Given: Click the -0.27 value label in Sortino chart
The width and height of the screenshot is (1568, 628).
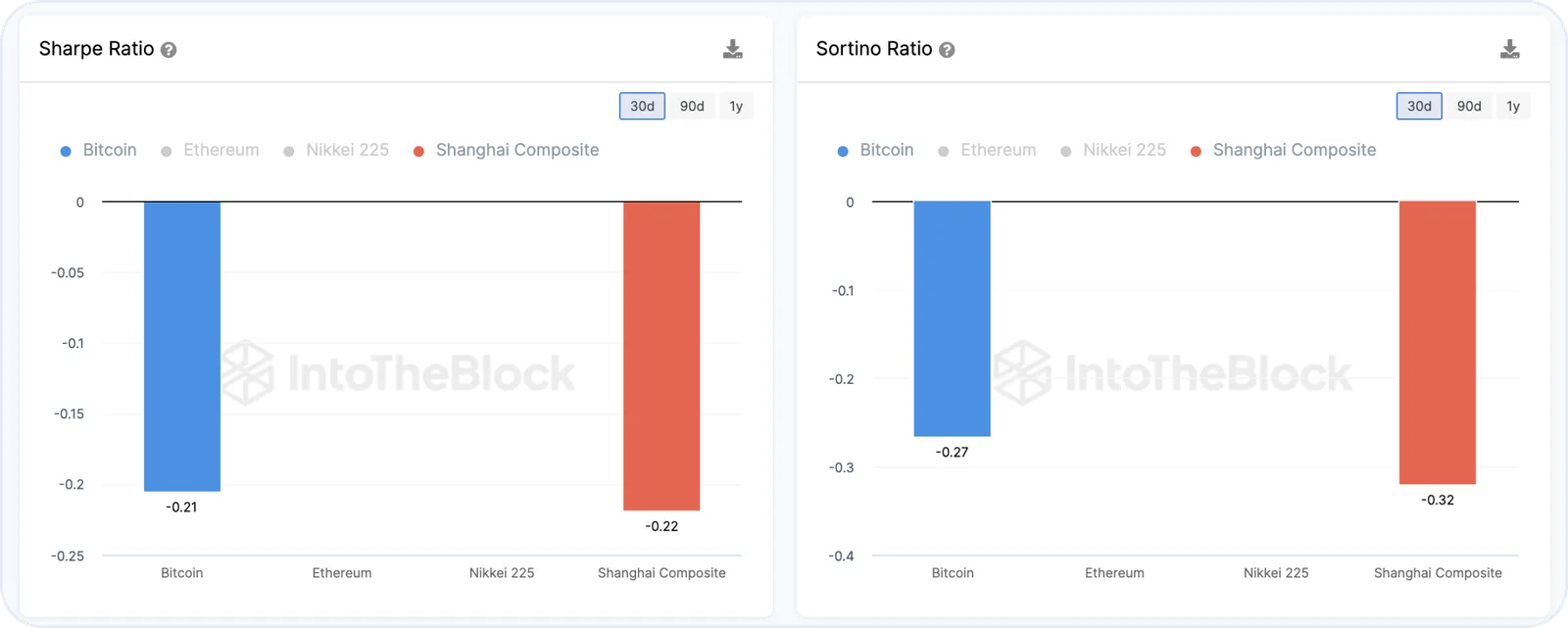Looking at the screenshot, I should tap(952, 453).
